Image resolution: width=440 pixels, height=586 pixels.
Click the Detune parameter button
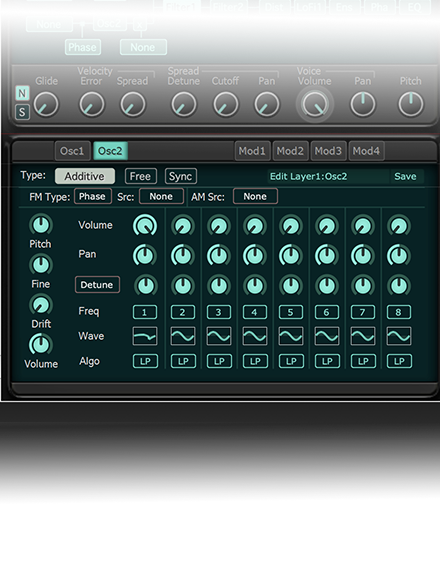point(97,285)
